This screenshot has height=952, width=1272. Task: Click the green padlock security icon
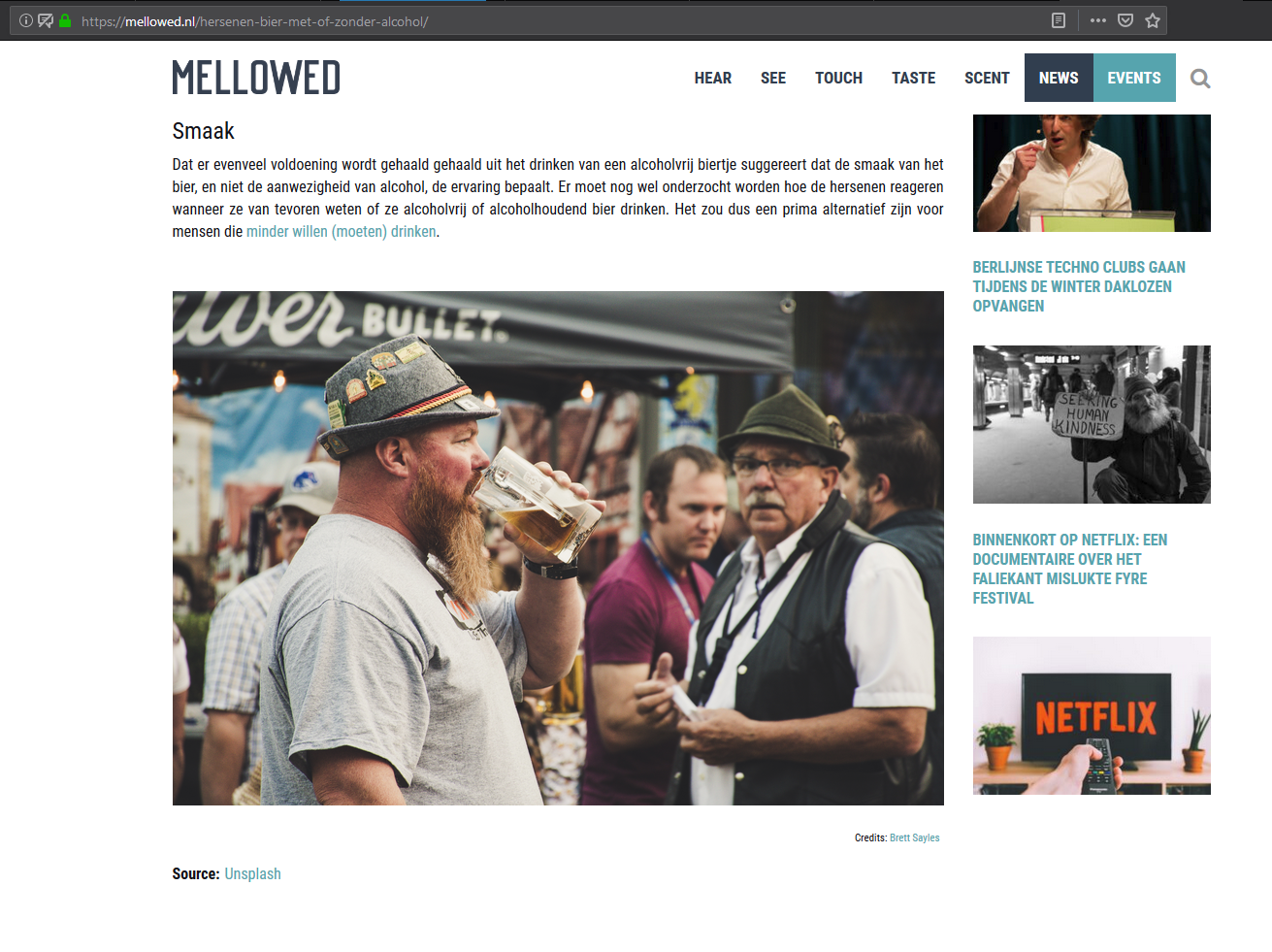[65, 20]
